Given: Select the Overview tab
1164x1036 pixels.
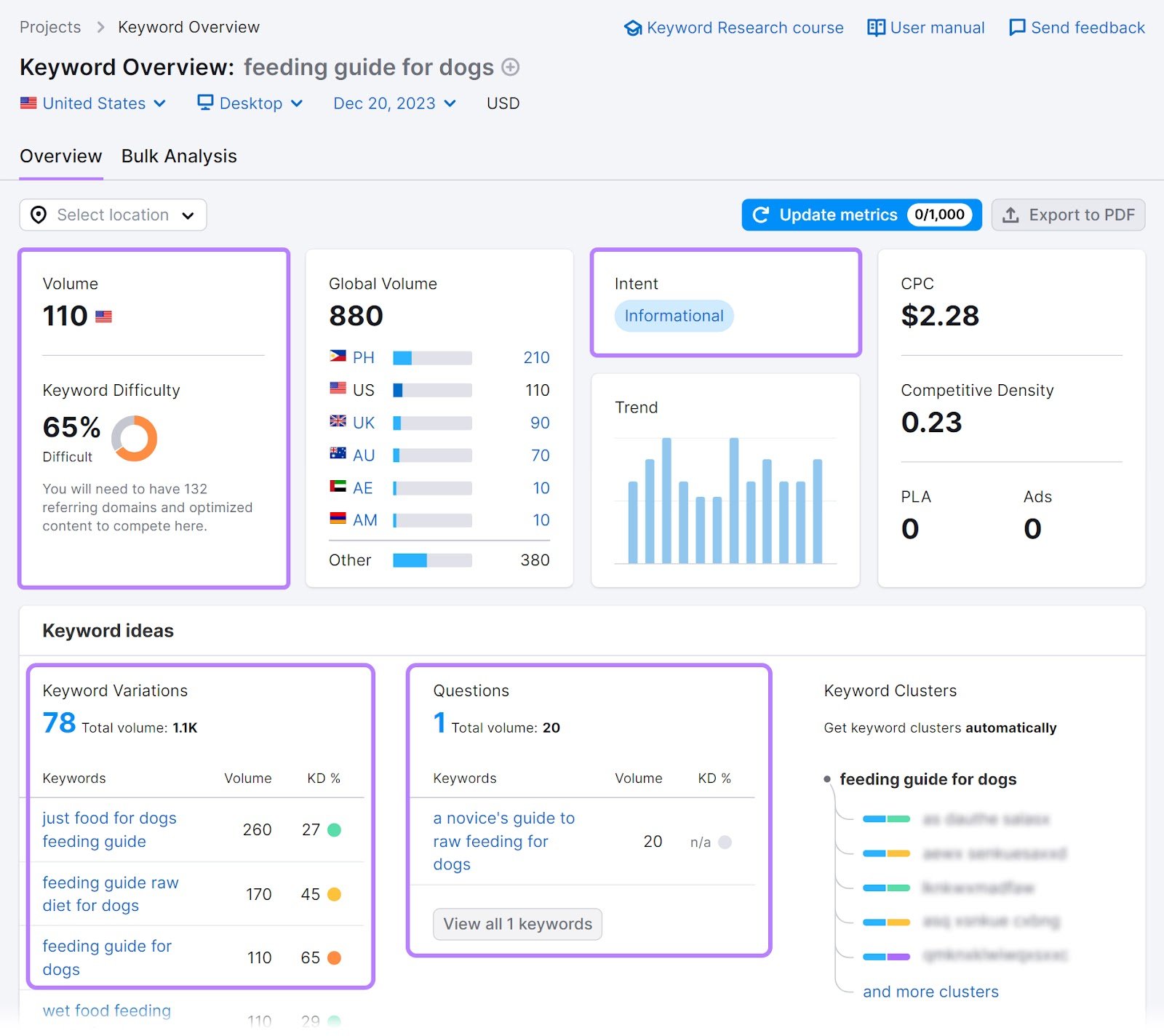Looking at the screenshot, I should click(61, 156).
